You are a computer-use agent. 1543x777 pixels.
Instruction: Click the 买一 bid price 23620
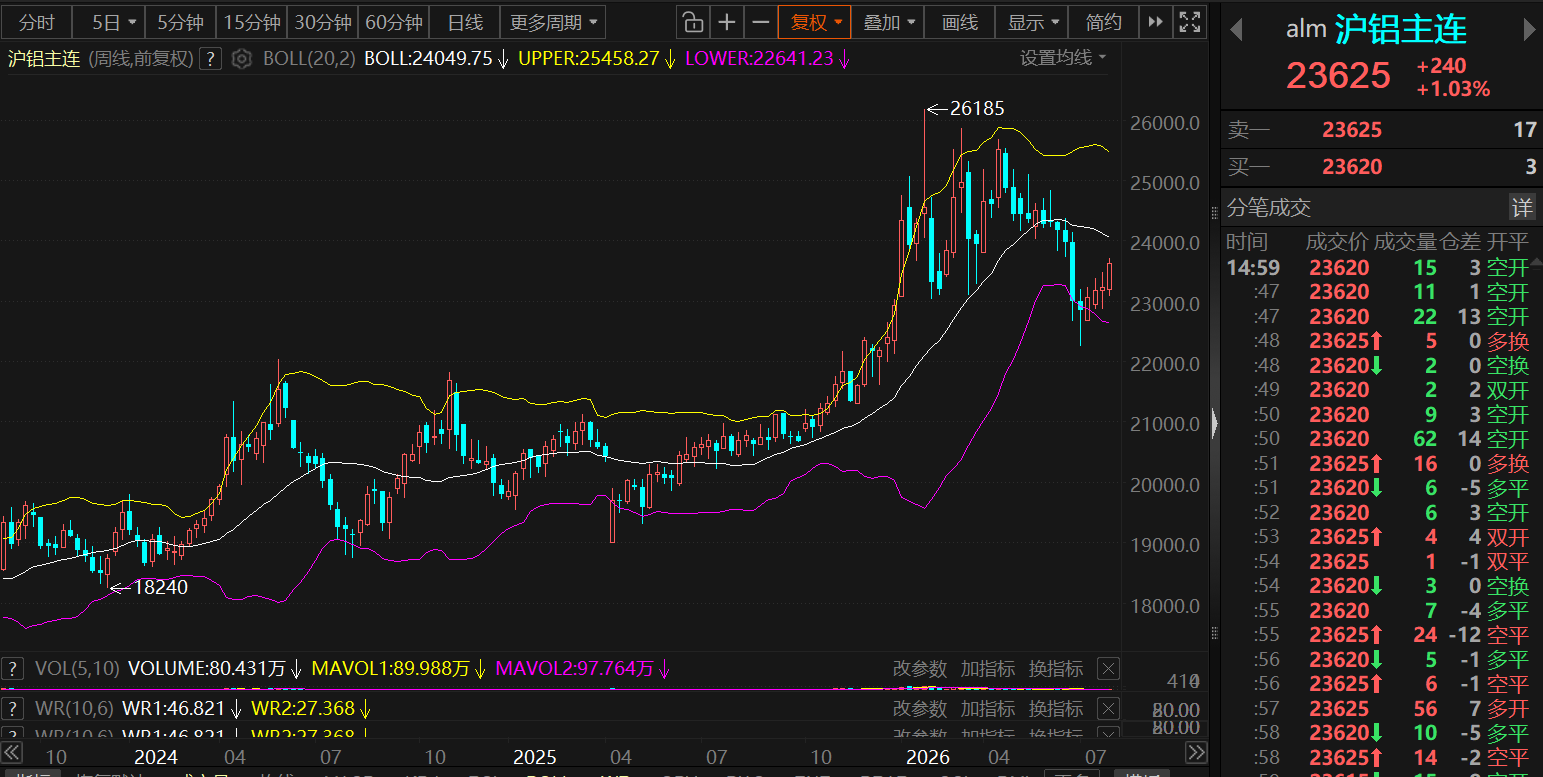tap(1352, 167)
